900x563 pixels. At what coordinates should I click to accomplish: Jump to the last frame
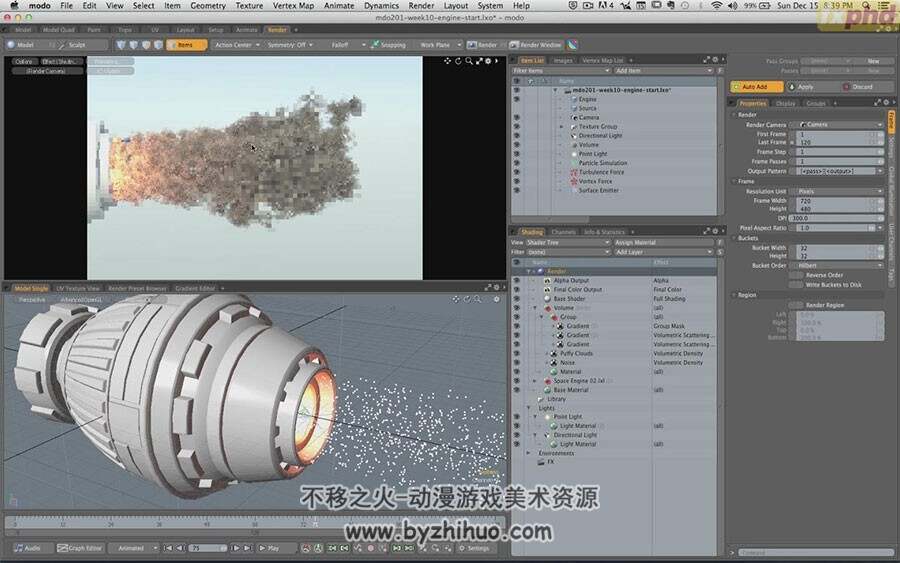(247, 548)
